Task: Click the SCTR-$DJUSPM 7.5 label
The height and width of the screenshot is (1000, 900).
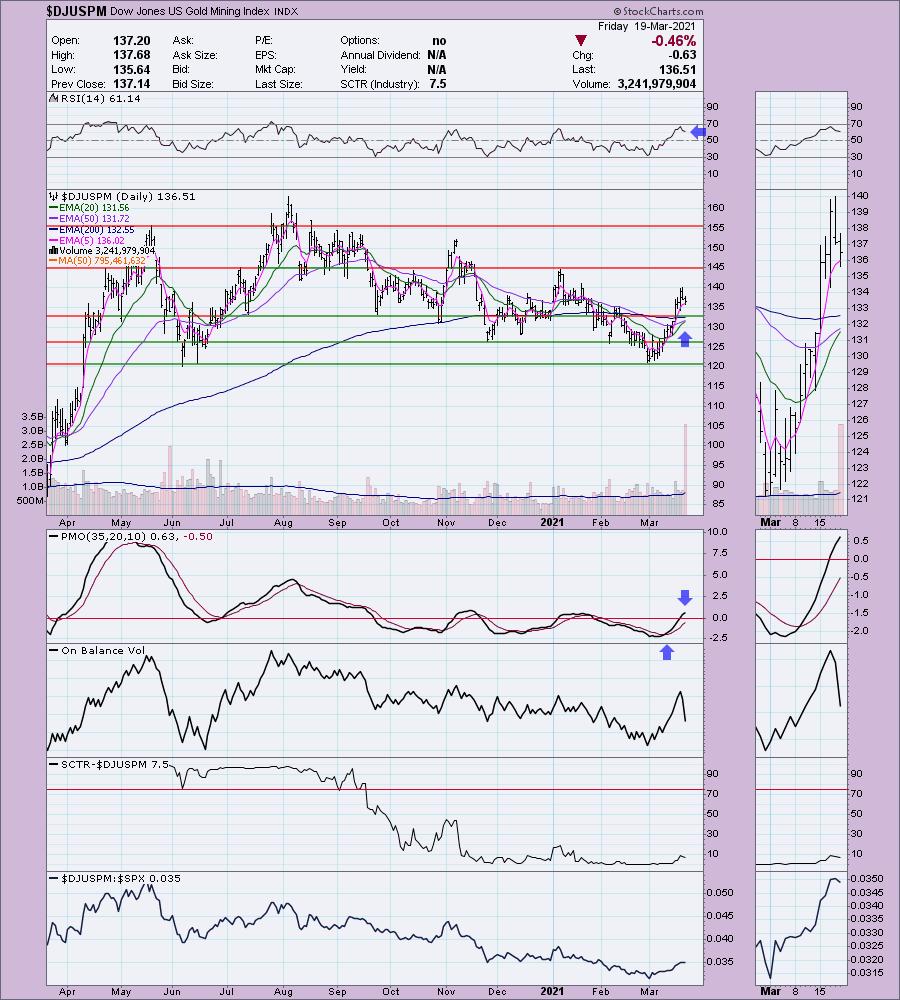Action: 115,764
